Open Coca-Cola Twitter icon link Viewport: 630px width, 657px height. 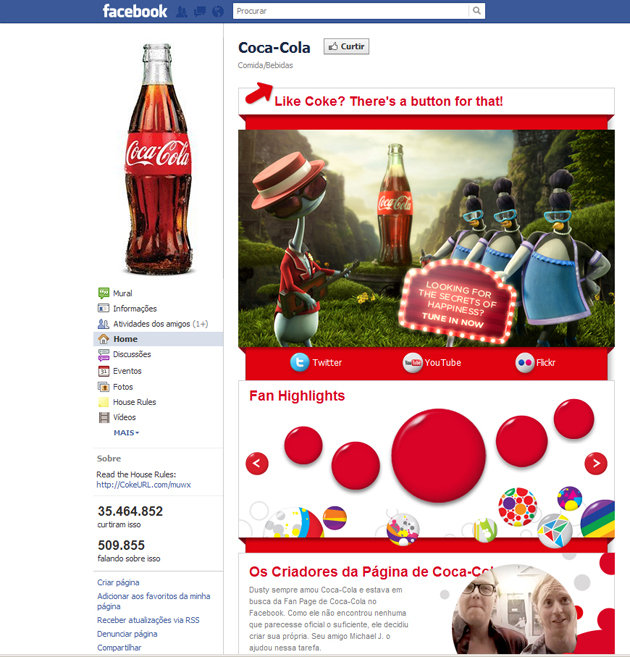[300, 362]
